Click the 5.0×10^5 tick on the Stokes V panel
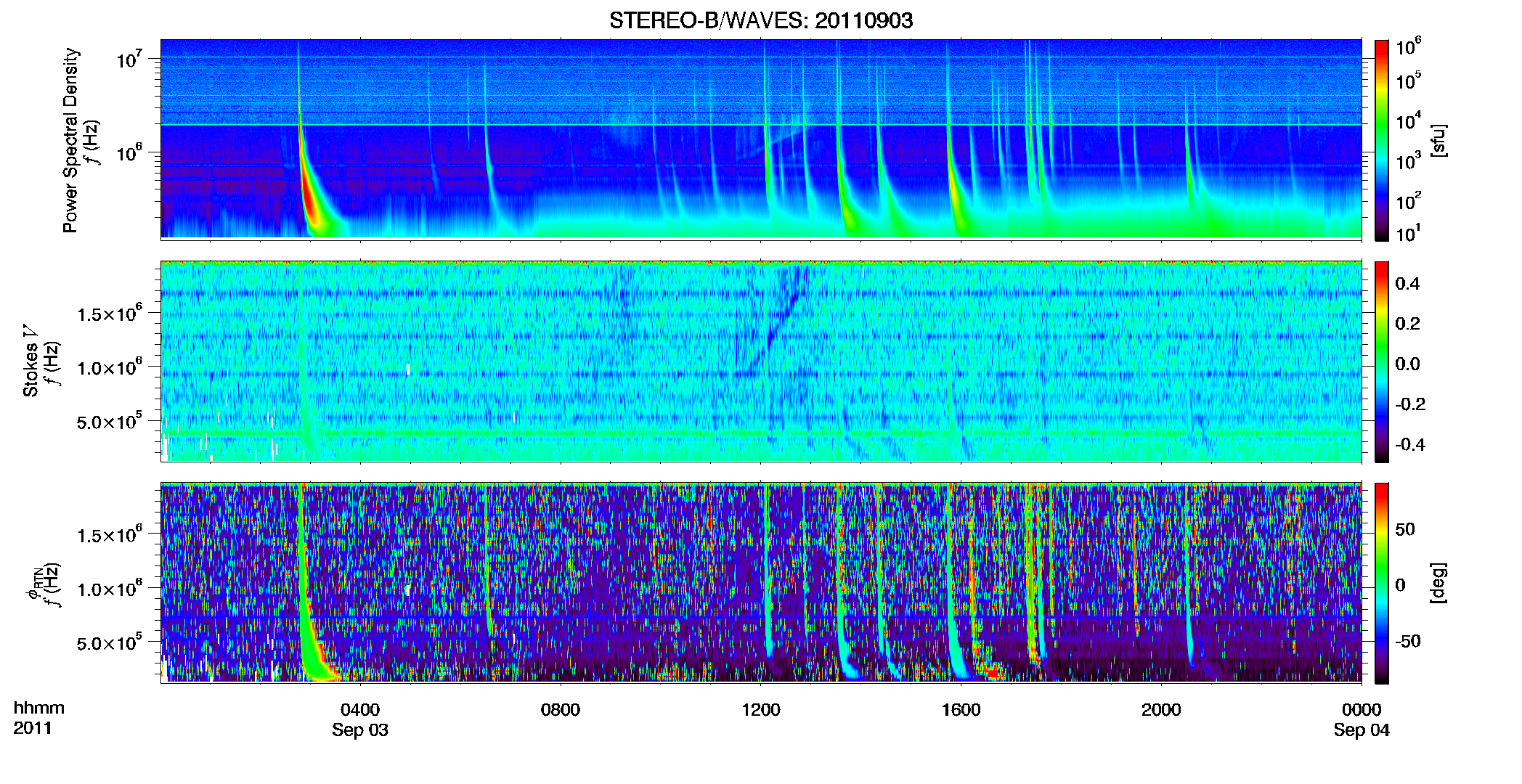Screen dimensions: 1522x784 110,422
